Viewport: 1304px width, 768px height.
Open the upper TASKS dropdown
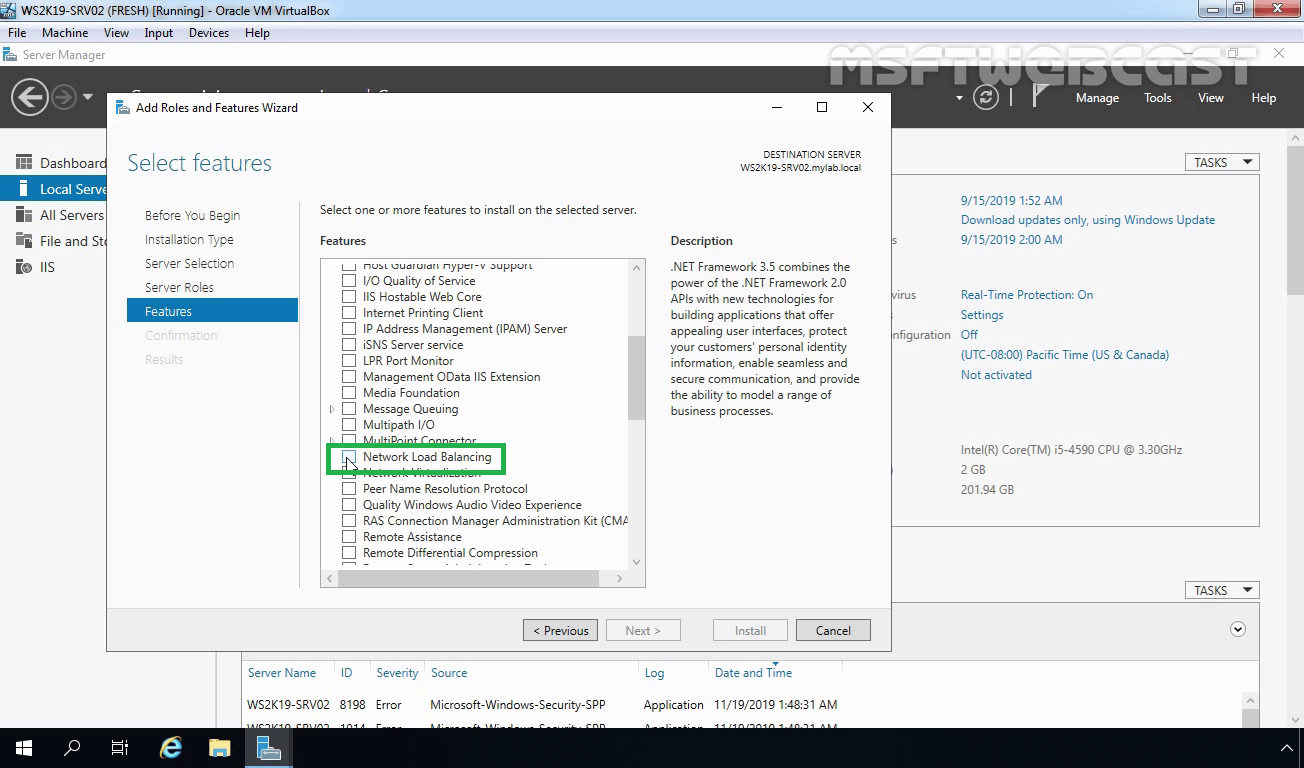click(1221, 161)
